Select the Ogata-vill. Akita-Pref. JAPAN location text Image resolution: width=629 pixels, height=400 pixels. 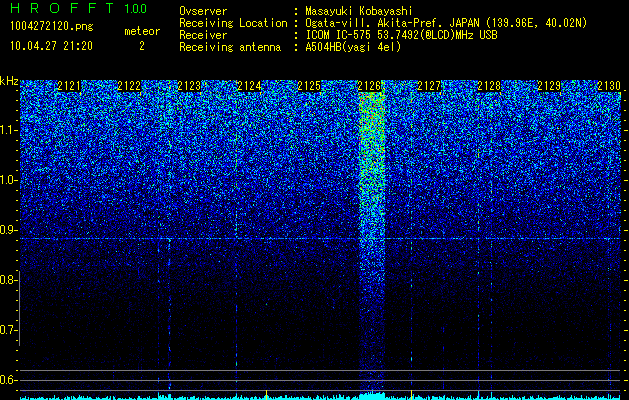tap(446, 23)
